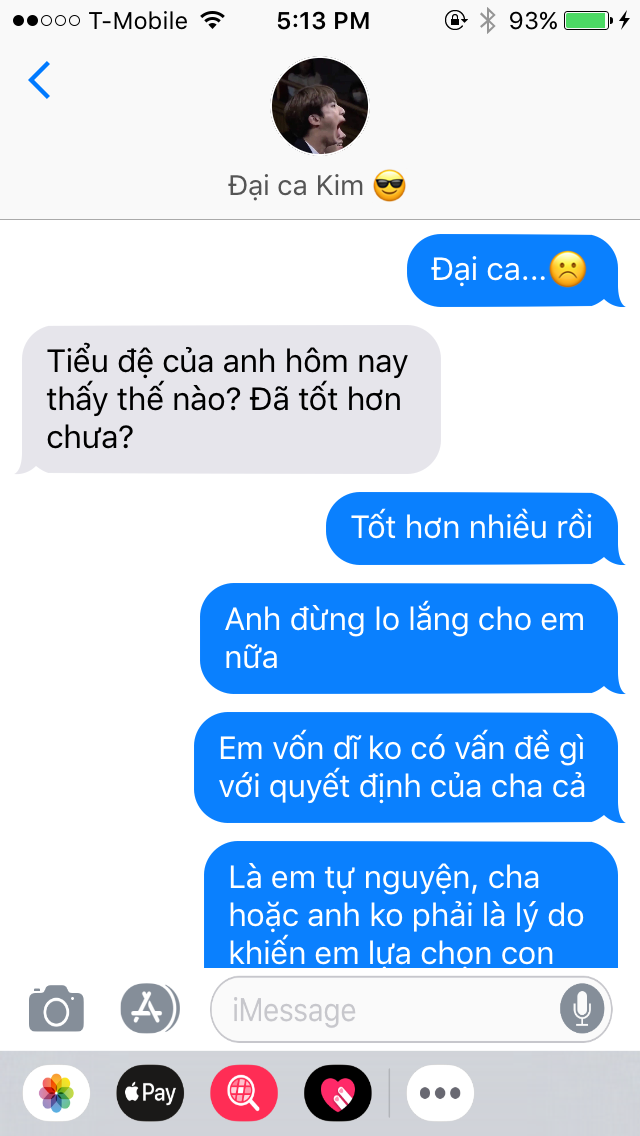Screen dimensions: 640x1136
Task: Tap the blue back chevron
Action: coord(39,80)
